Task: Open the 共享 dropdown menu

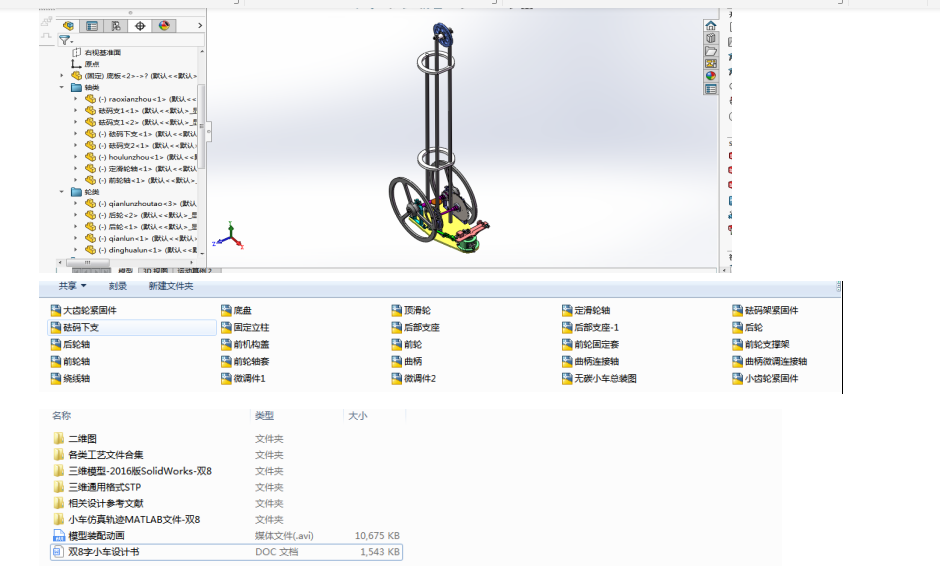Action: 72,286
